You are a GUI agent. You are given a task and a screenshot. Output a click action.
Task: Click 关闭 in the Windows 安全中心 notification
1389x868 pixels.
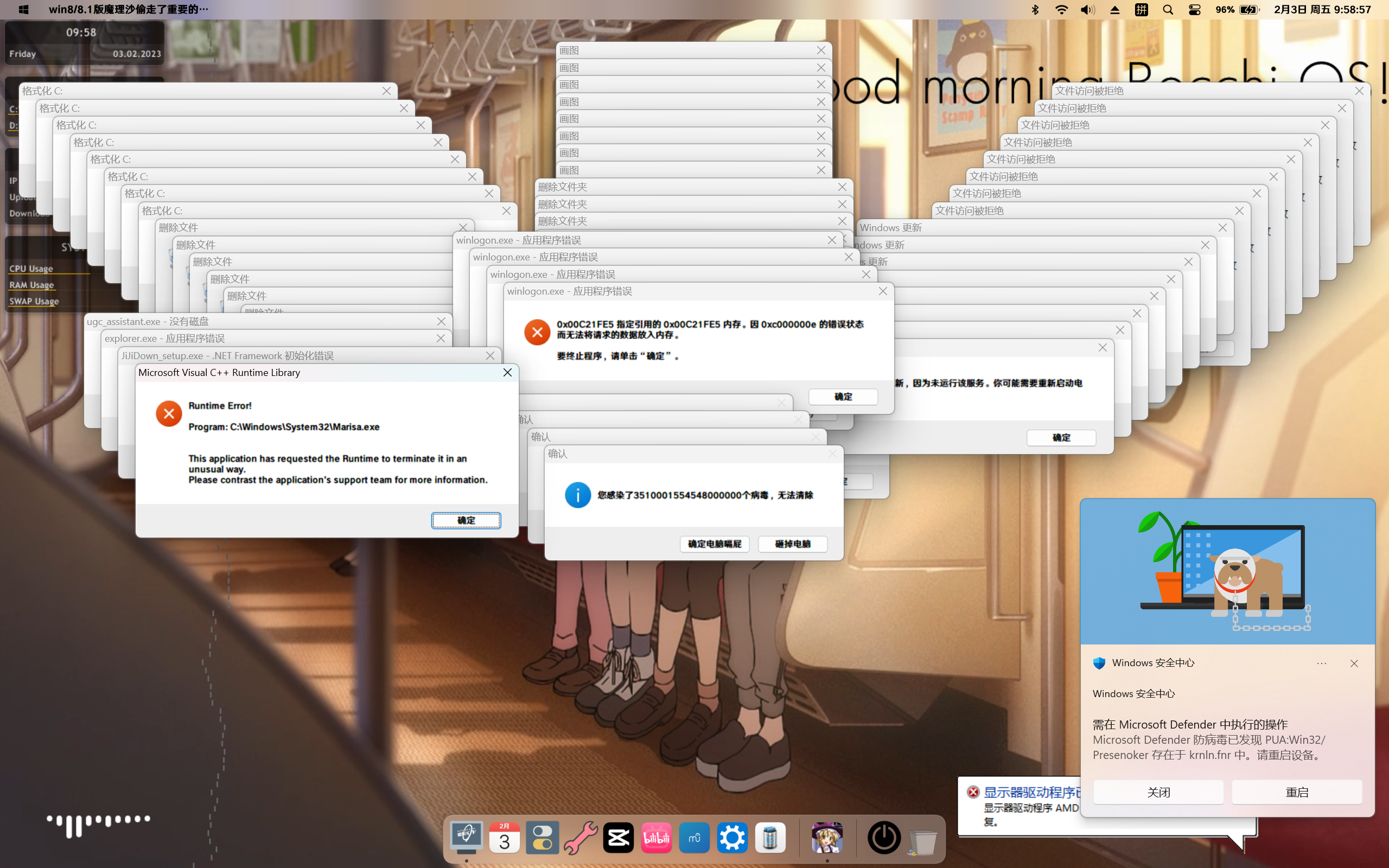(1158, 792)
